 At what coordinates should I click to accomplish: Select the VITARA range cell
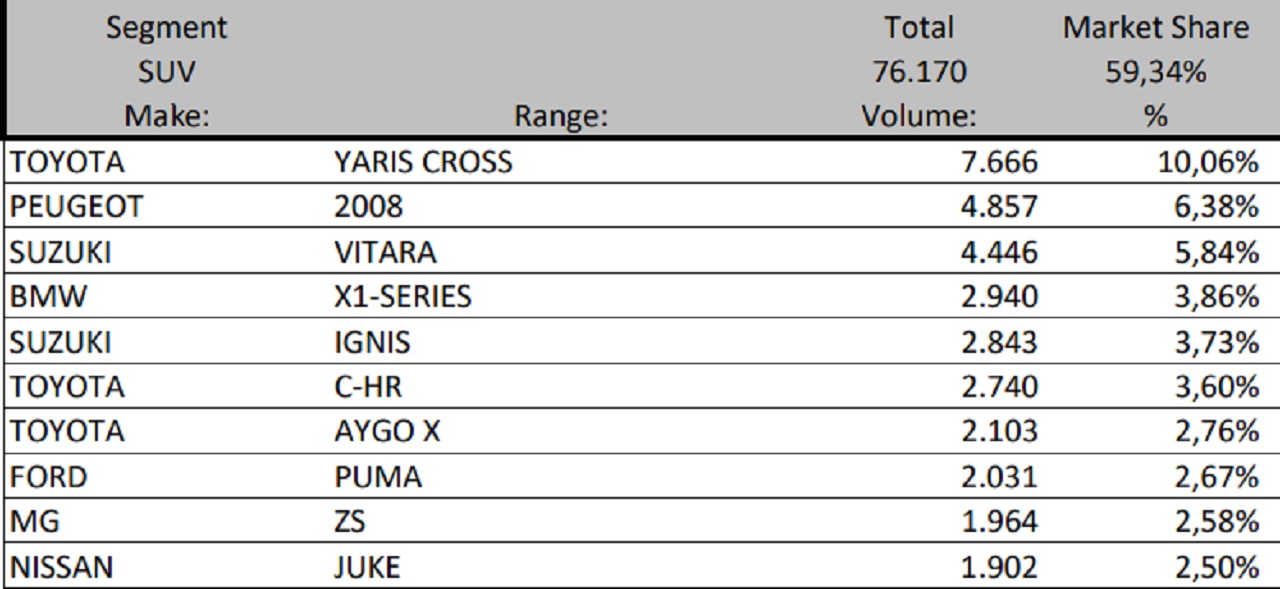coord(385,252)
